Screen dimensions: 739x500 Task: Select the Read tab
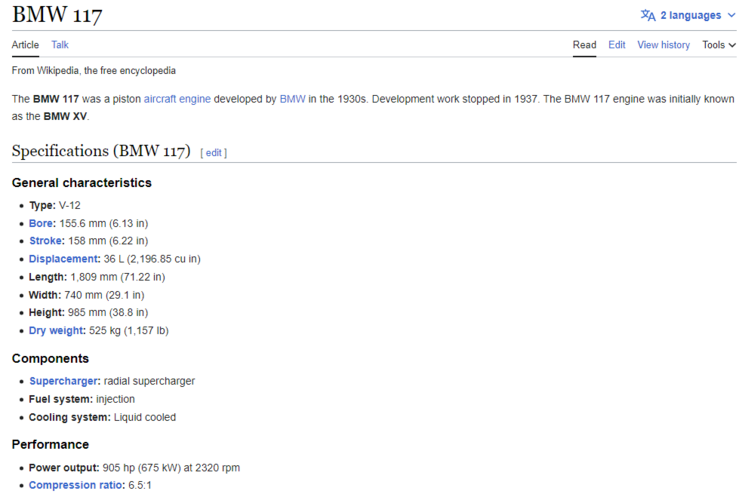coord(584,45)
